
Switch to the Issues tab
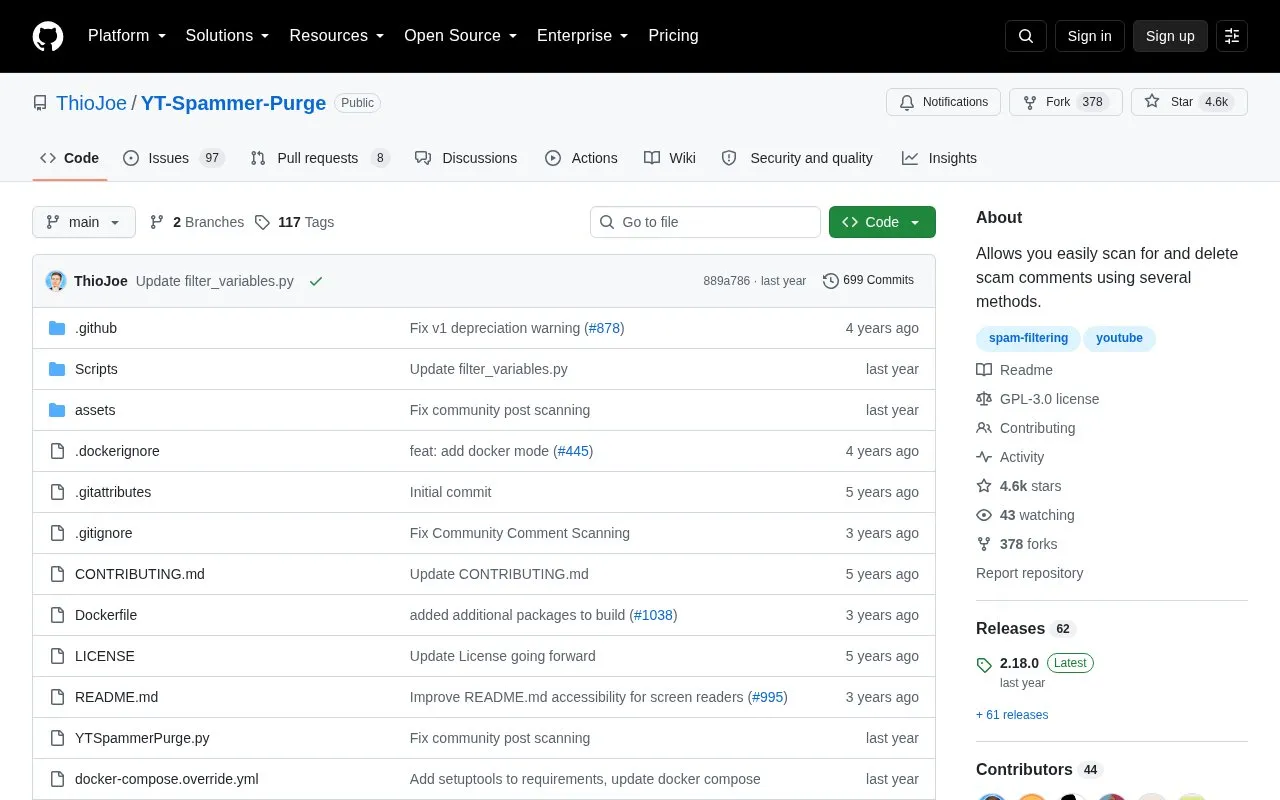[173, 158]
